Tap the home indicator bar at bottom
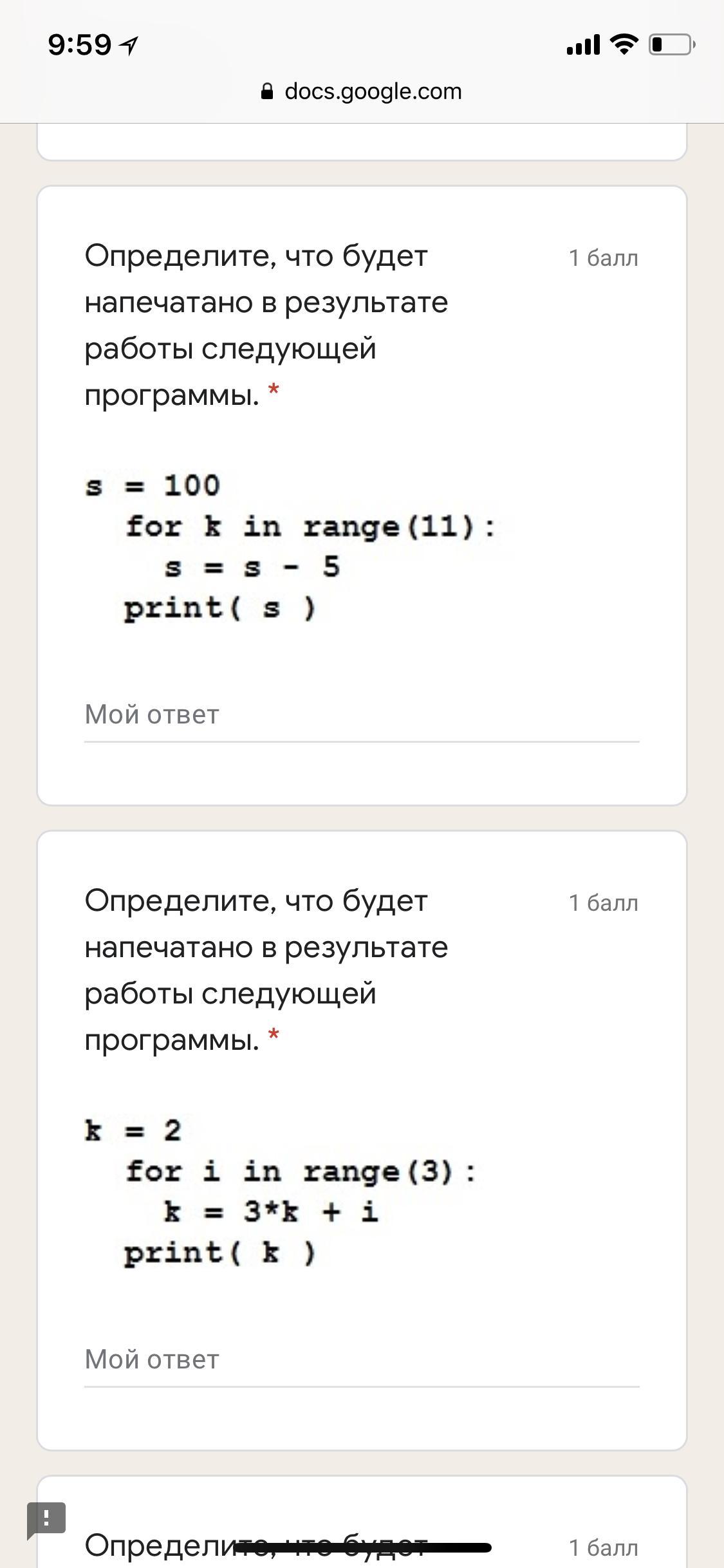Screen dimensions: 724x1568 click(363, 1547)
